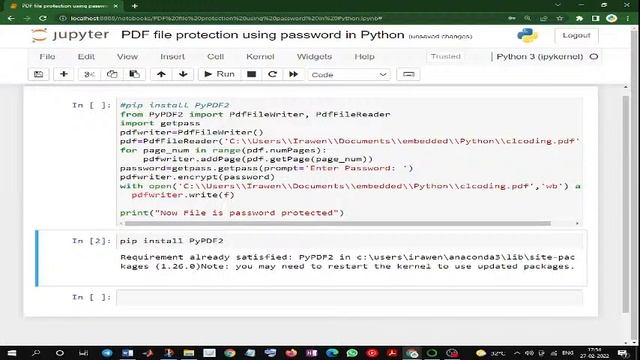Click the print statement line in code
Viewport: 640px width, 360px height.
coord(232,213)
